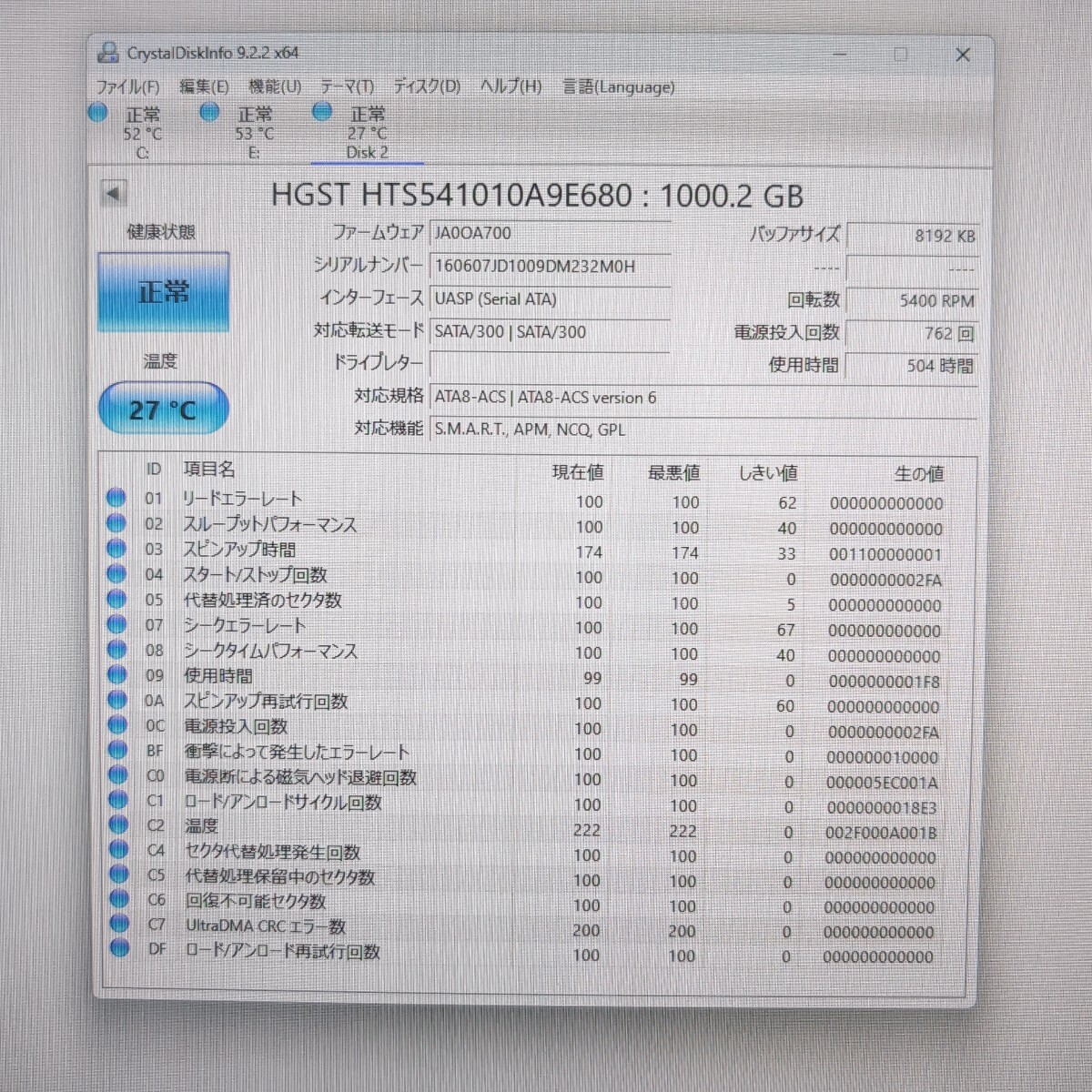
Task: Click raw value 0000000001F8 for 使用時間 row
Action: pos(885,682)
